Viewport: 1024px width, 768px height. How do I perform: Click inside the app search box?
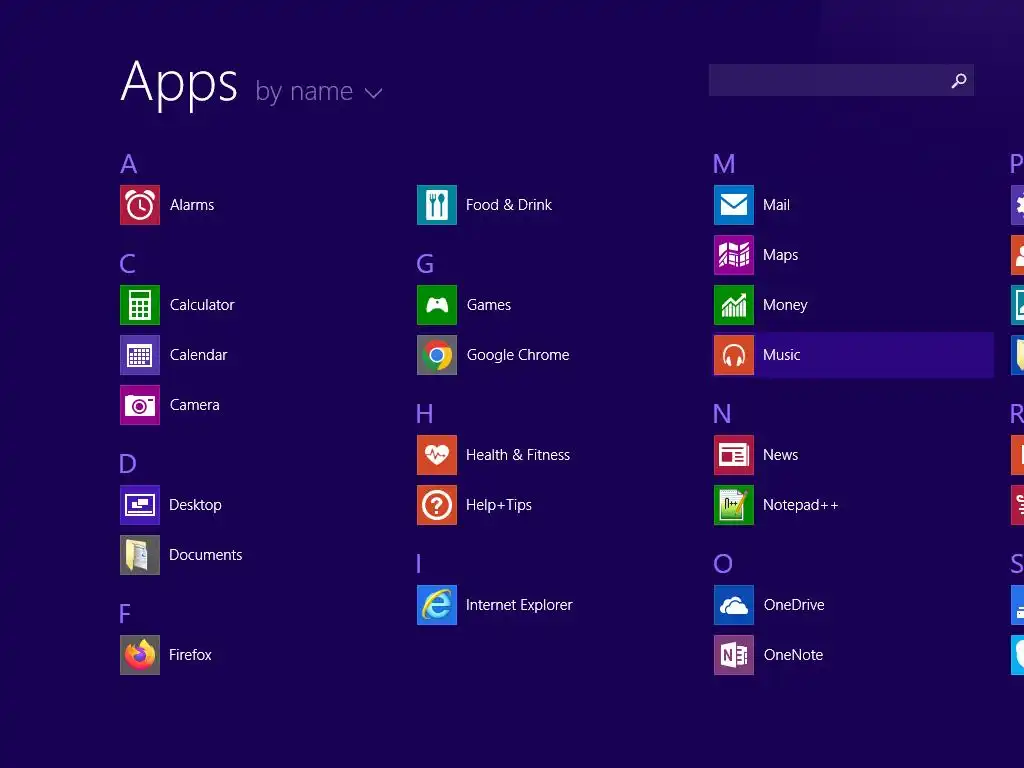(x=841, y=80)
